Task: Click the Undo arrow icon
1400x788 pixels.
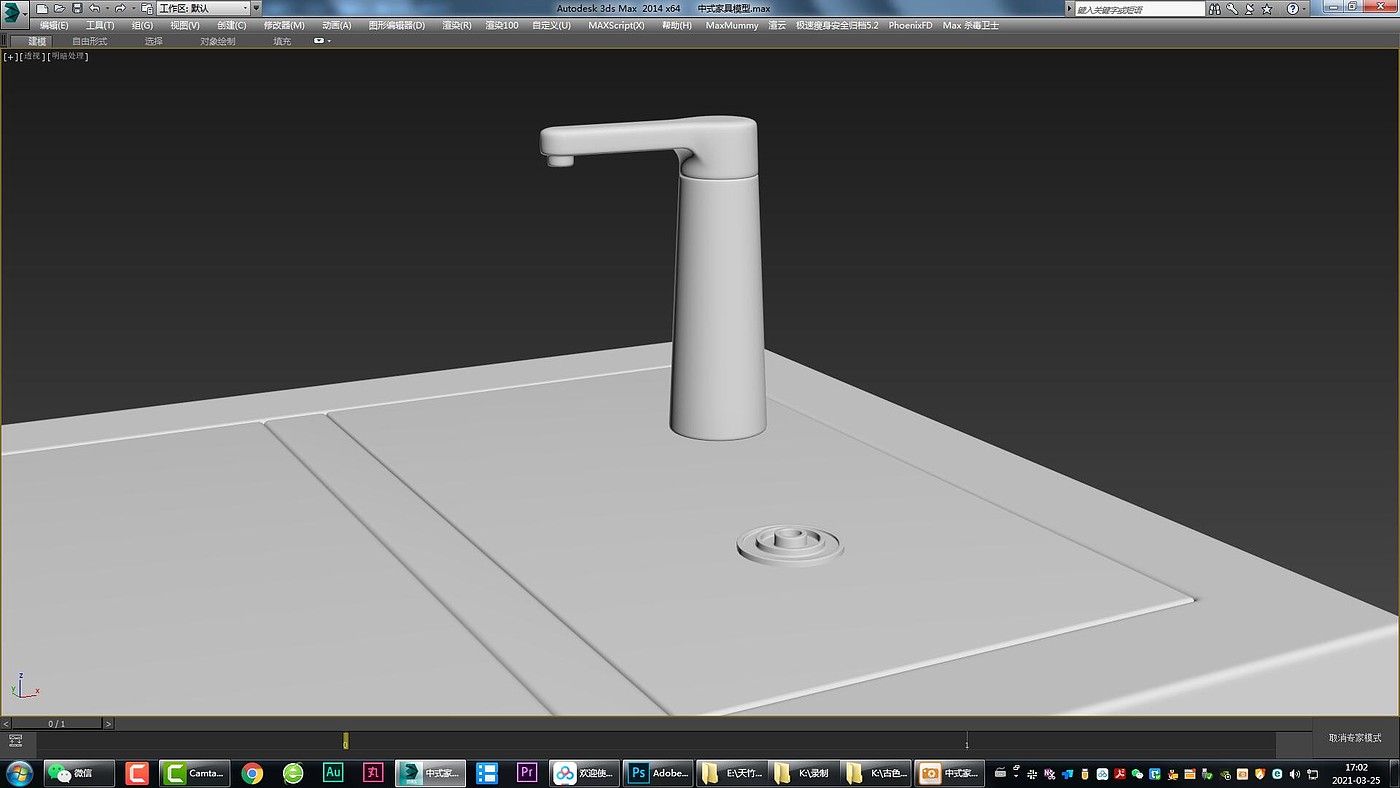Action: point(94,8)
